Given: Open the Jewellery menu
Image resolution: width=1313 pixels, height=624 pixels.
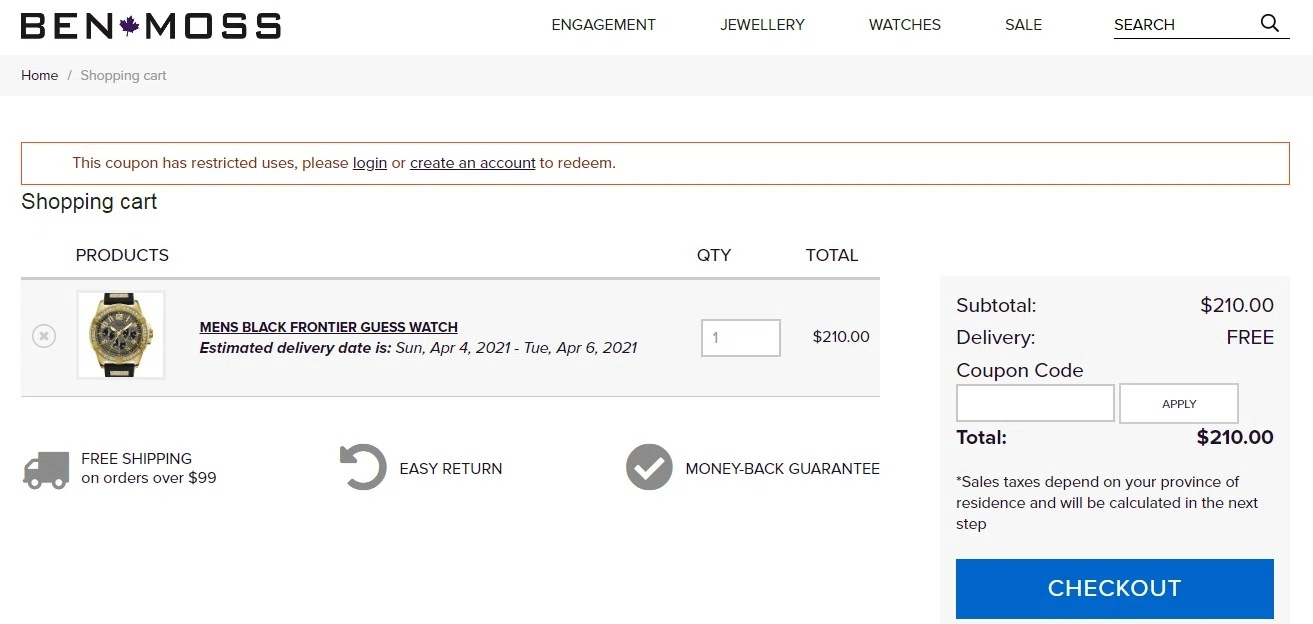Looking at the screenshot, I should tap(762, 25).
